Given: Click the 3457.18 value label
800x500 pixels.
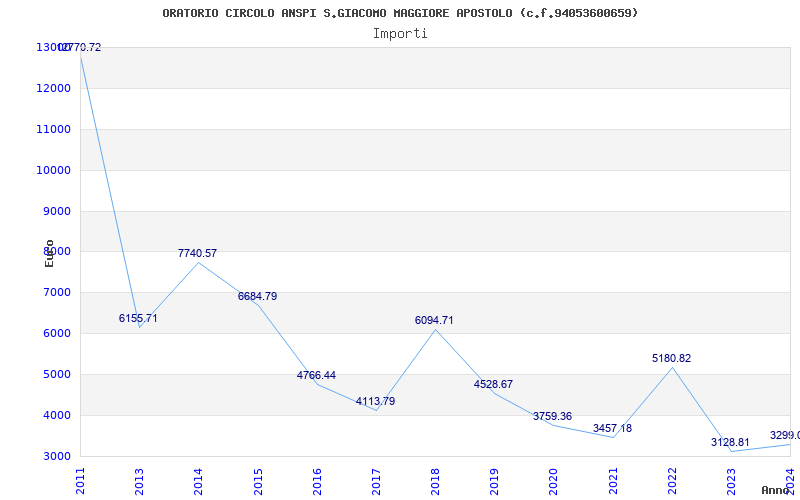Looking at the screenshot, I should [x=612, y=429].
